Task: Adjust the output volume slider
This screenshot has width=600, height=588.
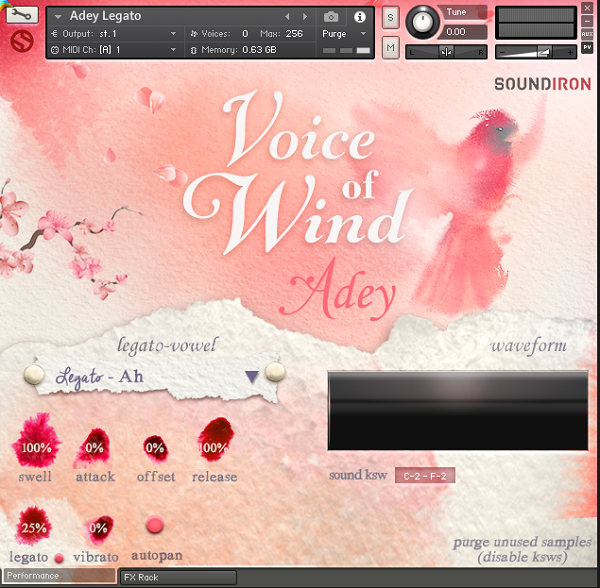Action: (536, 52)
